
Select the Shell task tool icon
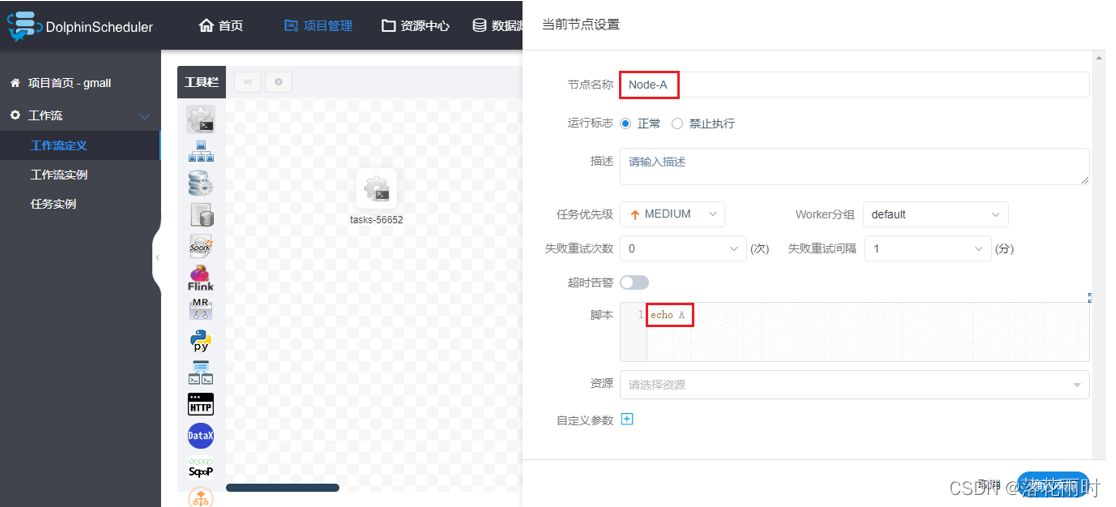[x=201, y=120]
